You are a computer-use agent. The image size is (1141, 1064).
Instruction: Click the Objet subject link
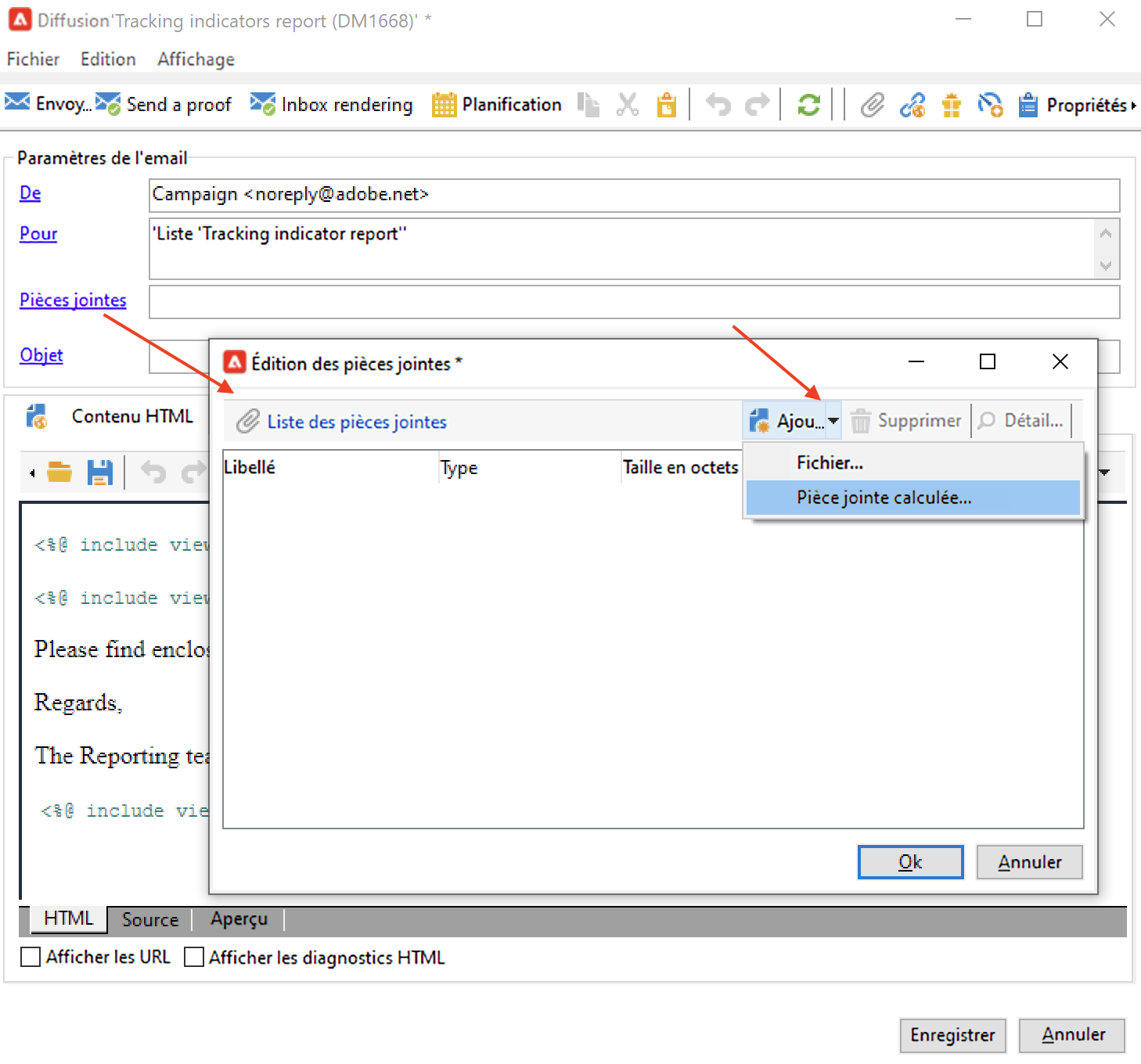pyautogui.click(x=41, y=354)
